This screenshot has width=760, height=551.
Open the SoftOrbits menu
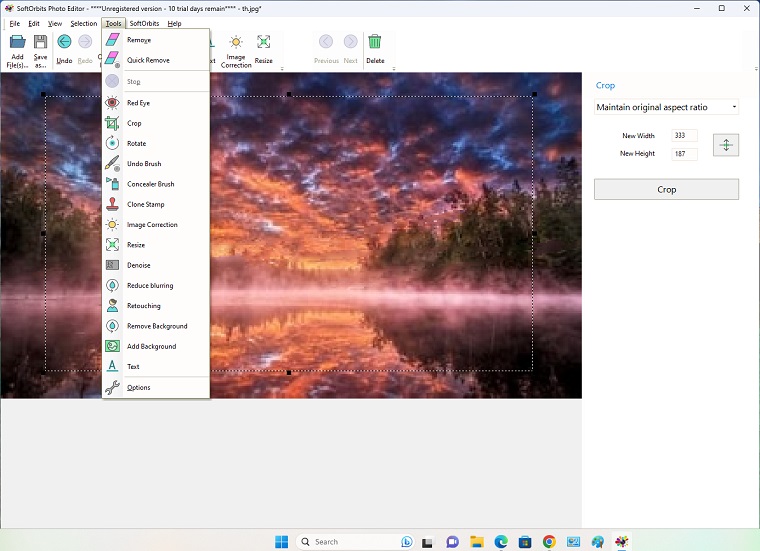(144, 23)
